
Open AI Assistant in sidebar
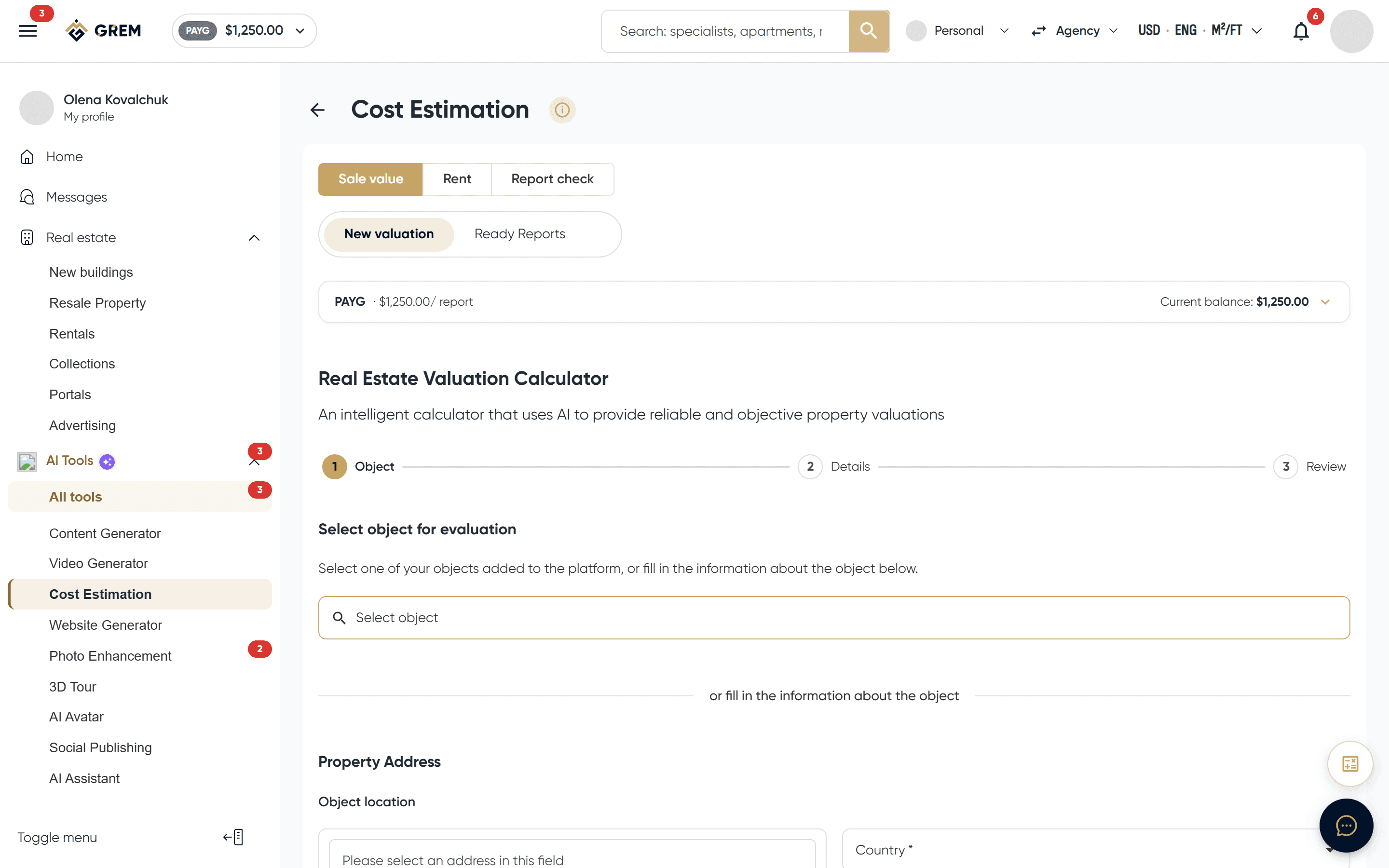coord(84,778)
